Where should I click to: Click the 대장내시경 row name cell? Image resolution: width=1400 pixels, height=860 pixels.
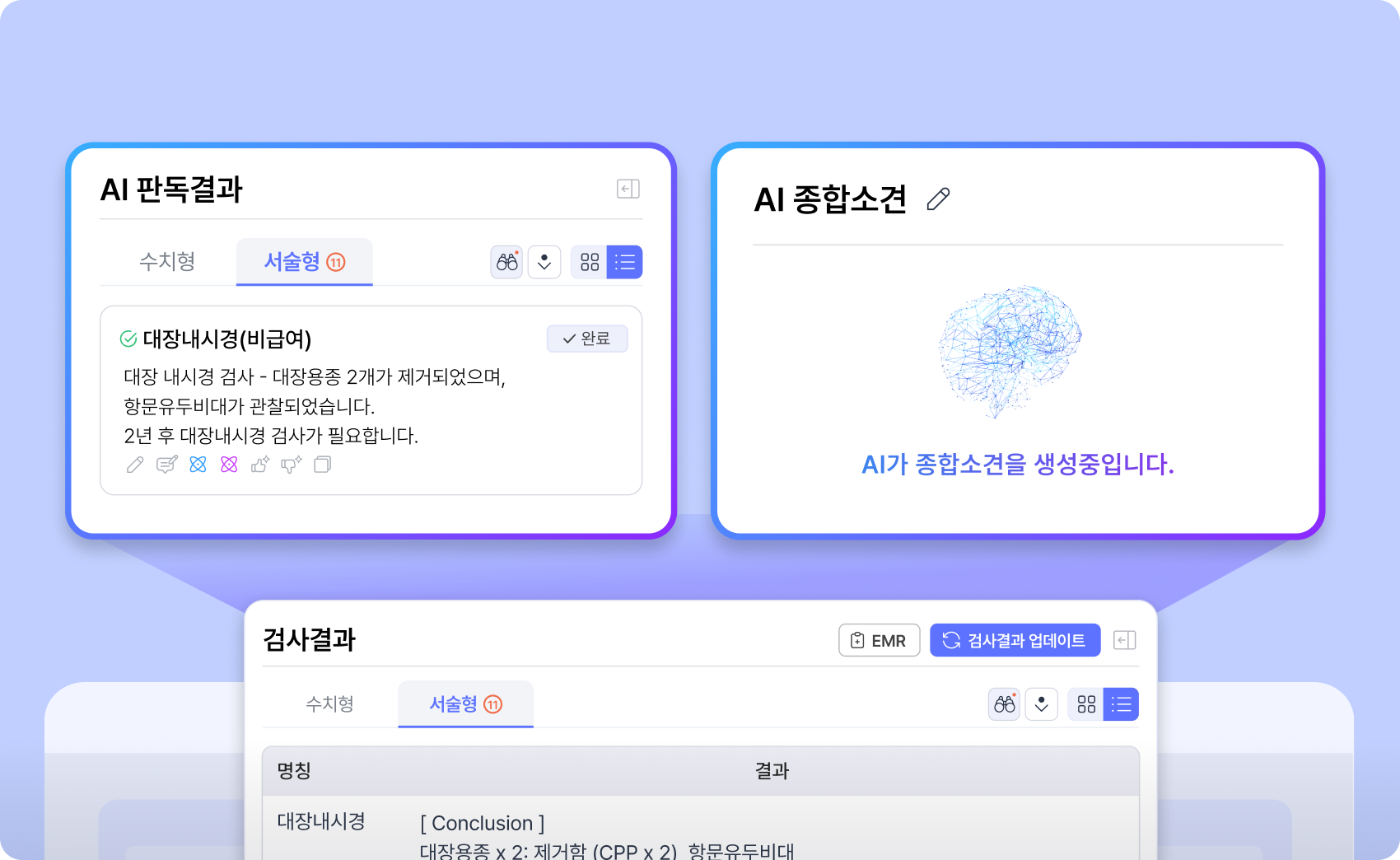click(x=321, y=821)
